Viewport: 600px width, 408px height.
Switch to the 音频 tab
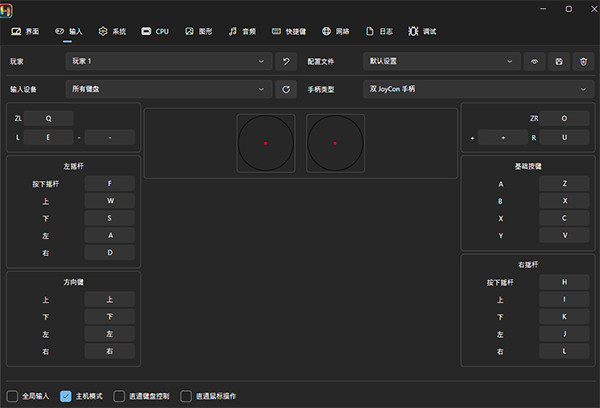[242, 31]
